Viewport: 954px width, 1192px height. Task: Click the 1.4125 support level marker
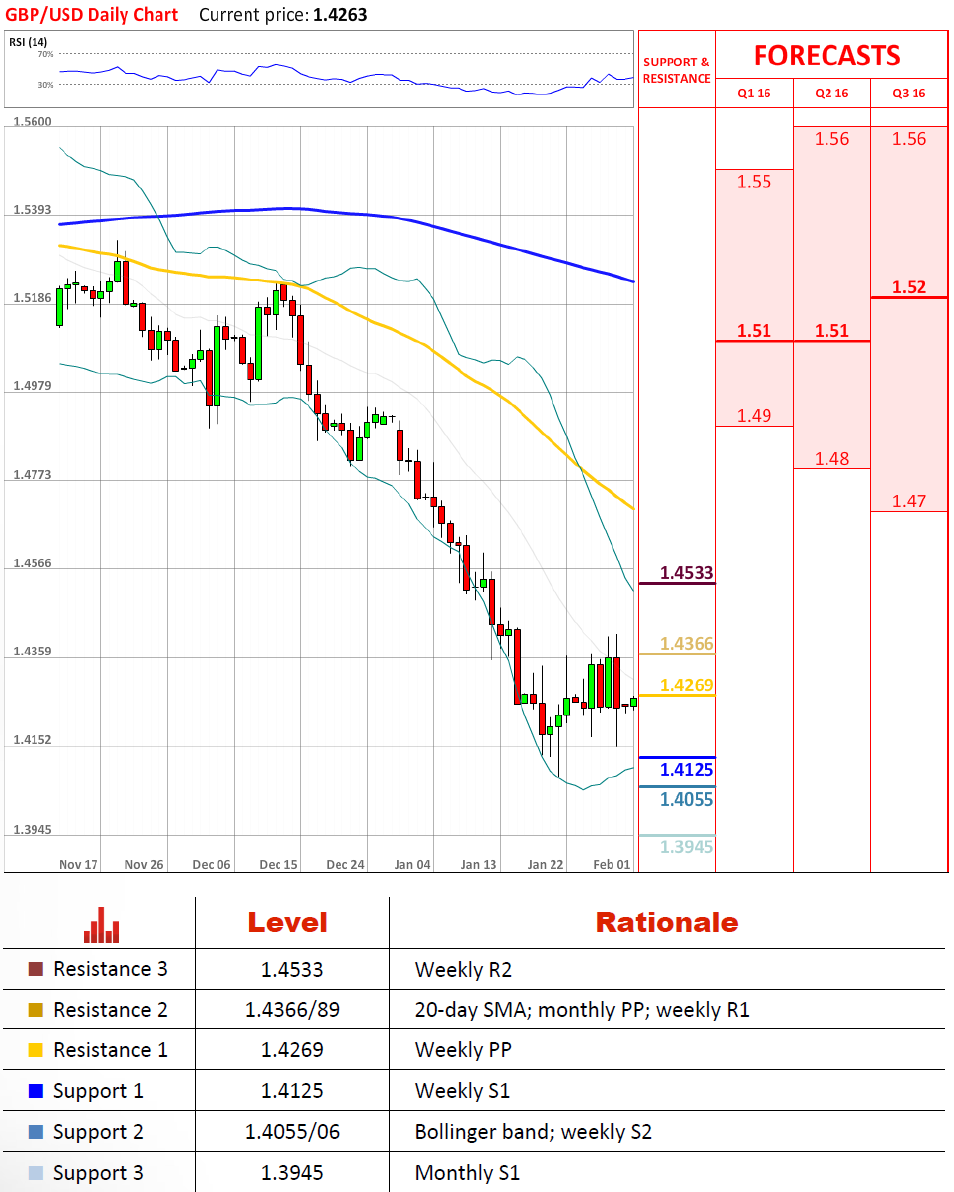pos(686,769)
